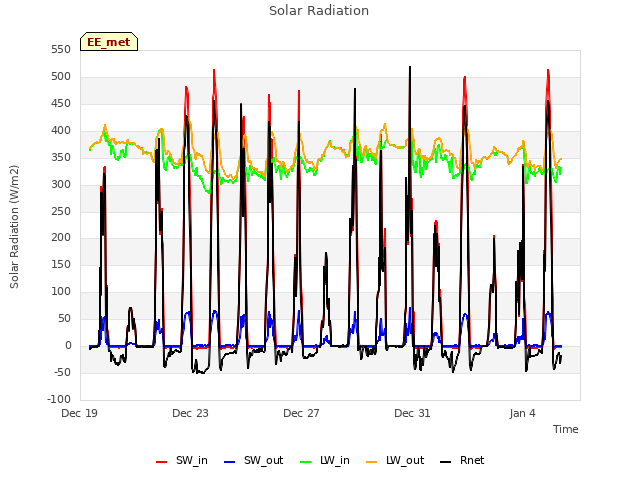Click the 0 y-axis tick label
The image size is (640, 480).
pyautogui.click(x=68, y=346)
